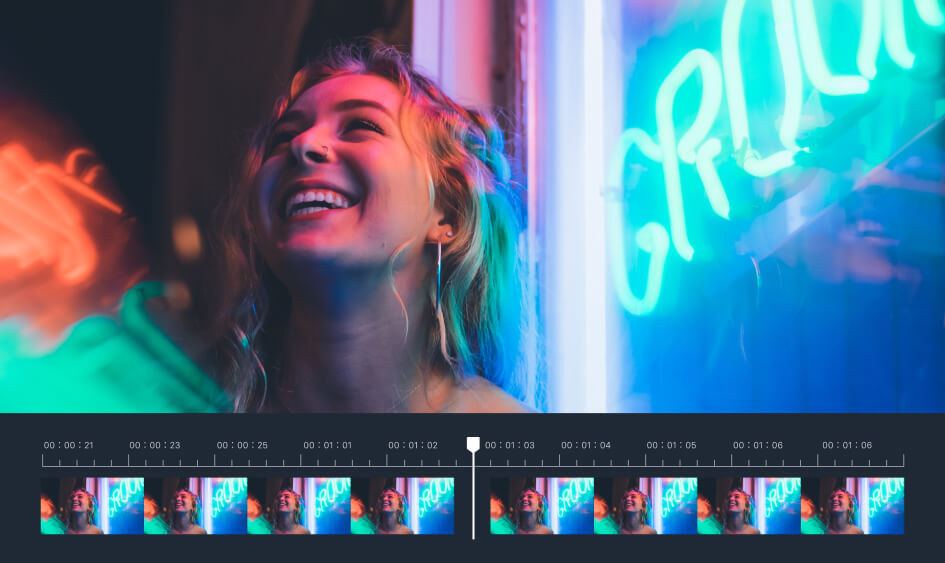Grab the white playhead handle on the ruler
Viewport: 945px width, 563px height.
pos(473,444)
